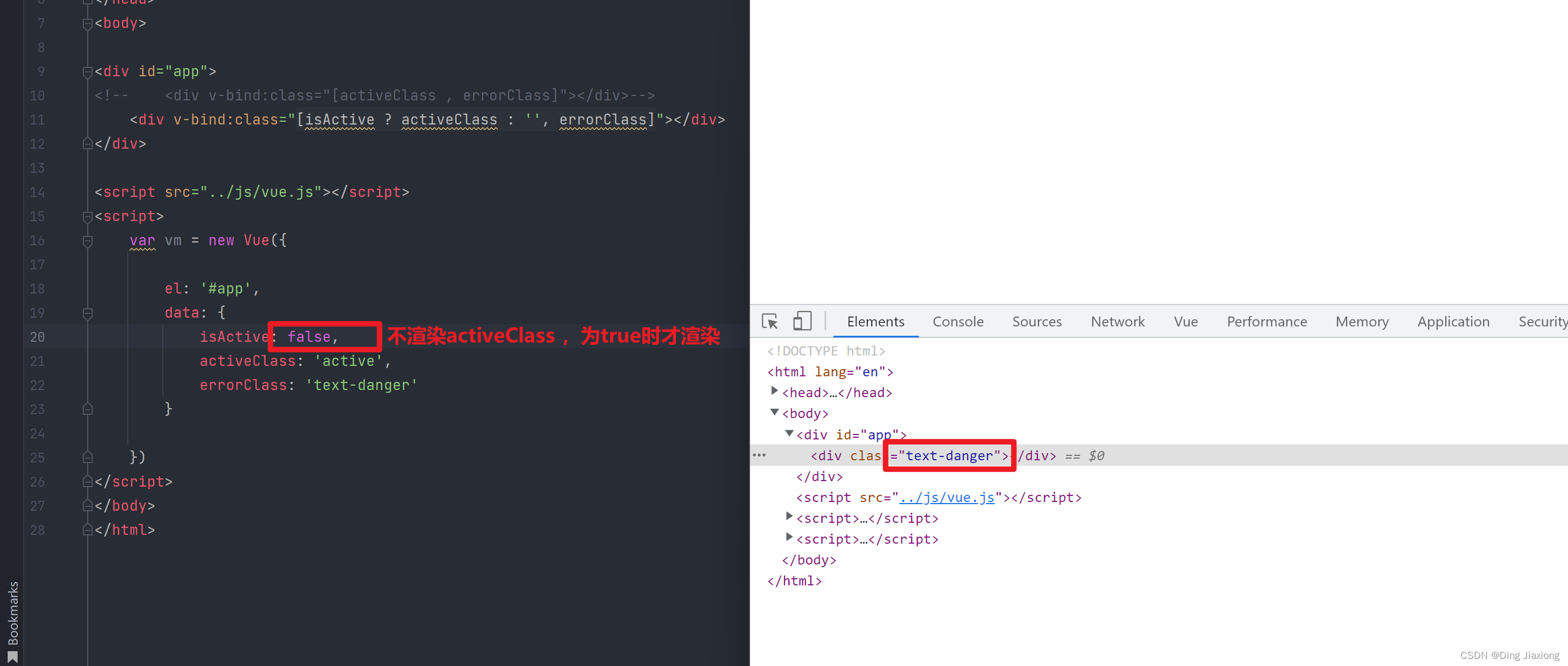Switch to the Console tab

click(x=957, y=321)
